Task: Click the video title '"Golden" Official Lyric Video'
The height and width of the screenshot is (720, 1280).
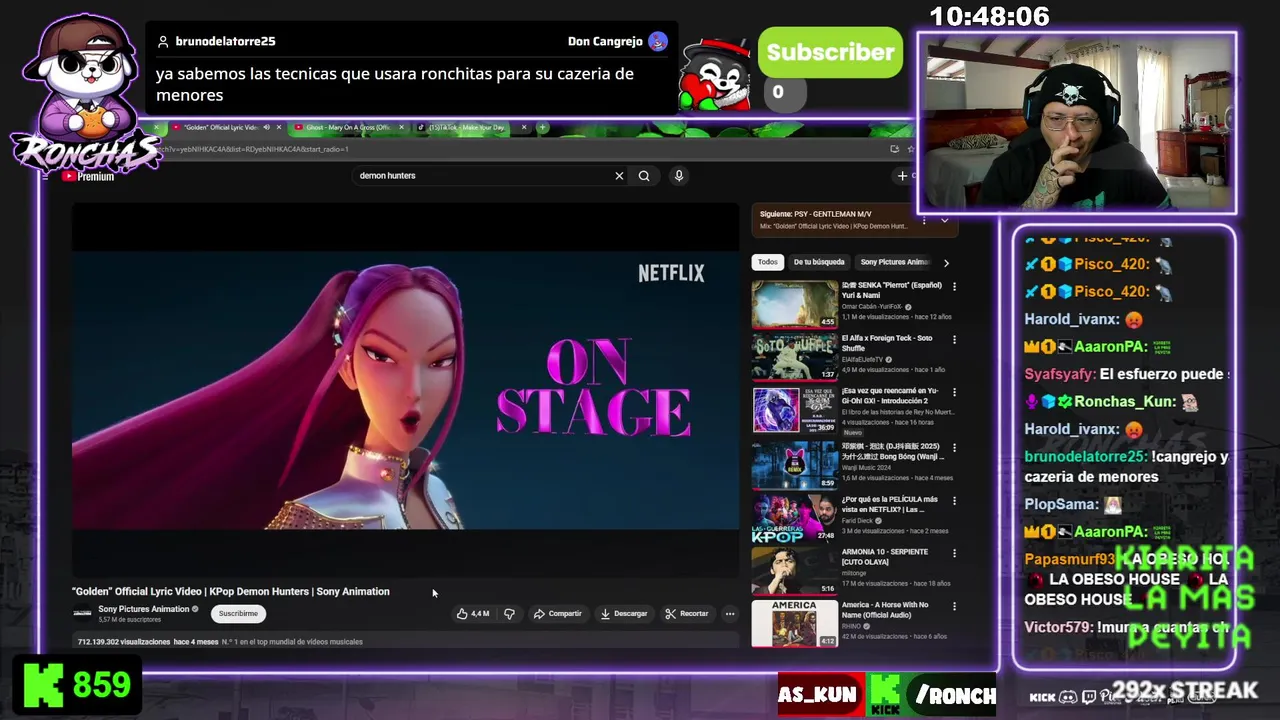Action: pos(231,592)
